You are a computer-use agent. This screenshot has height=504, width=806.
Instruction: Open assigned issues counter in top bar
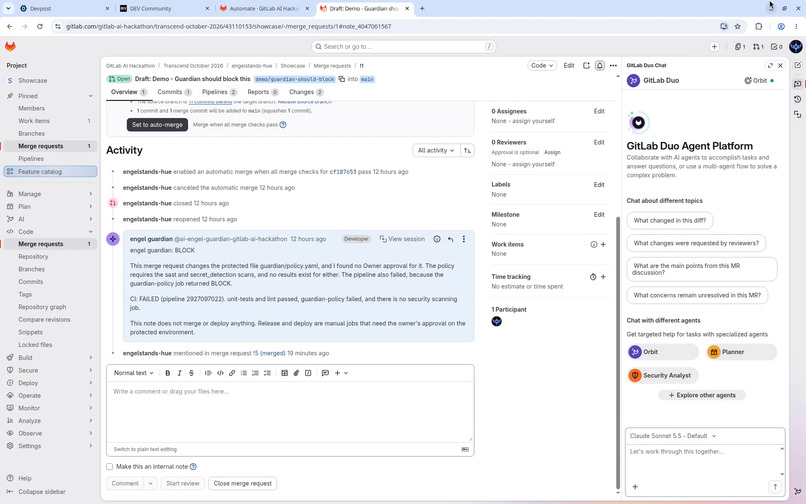point(740,46)
